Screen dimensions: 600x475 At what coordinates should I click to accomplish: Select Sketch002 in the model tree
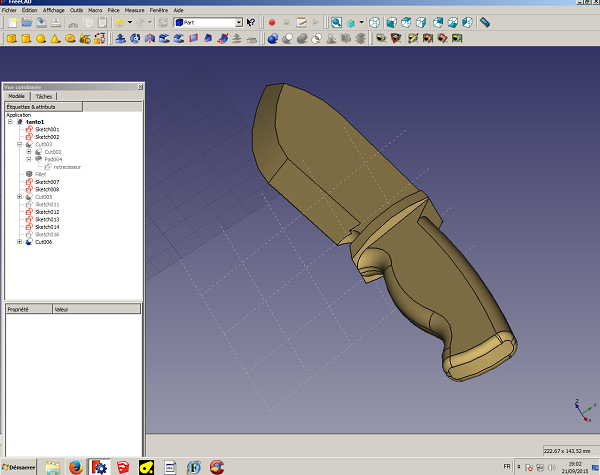(x=47, y=137)
